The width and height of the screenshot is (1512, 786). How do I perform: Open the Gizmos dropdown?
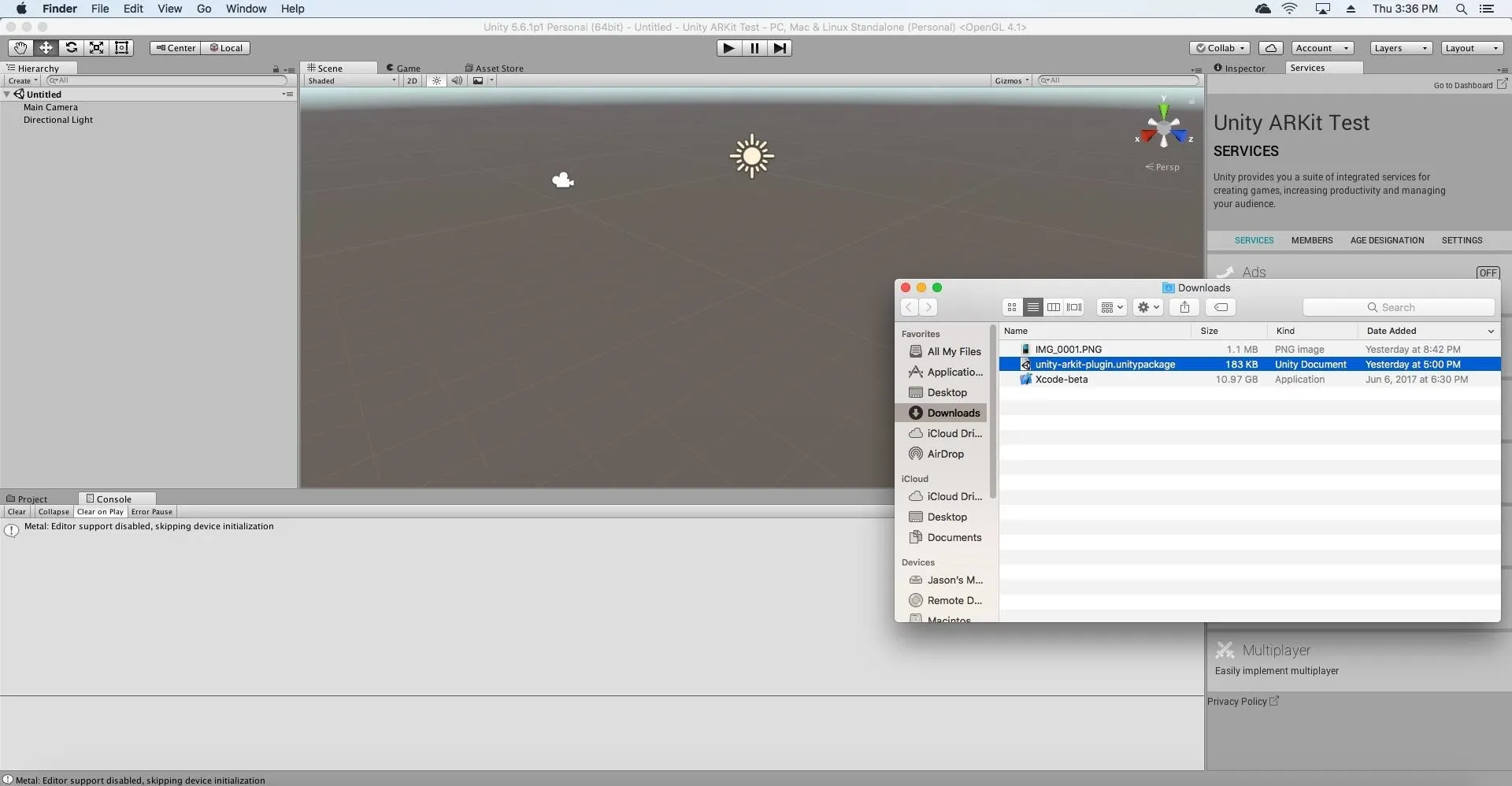click(1011, 81)
